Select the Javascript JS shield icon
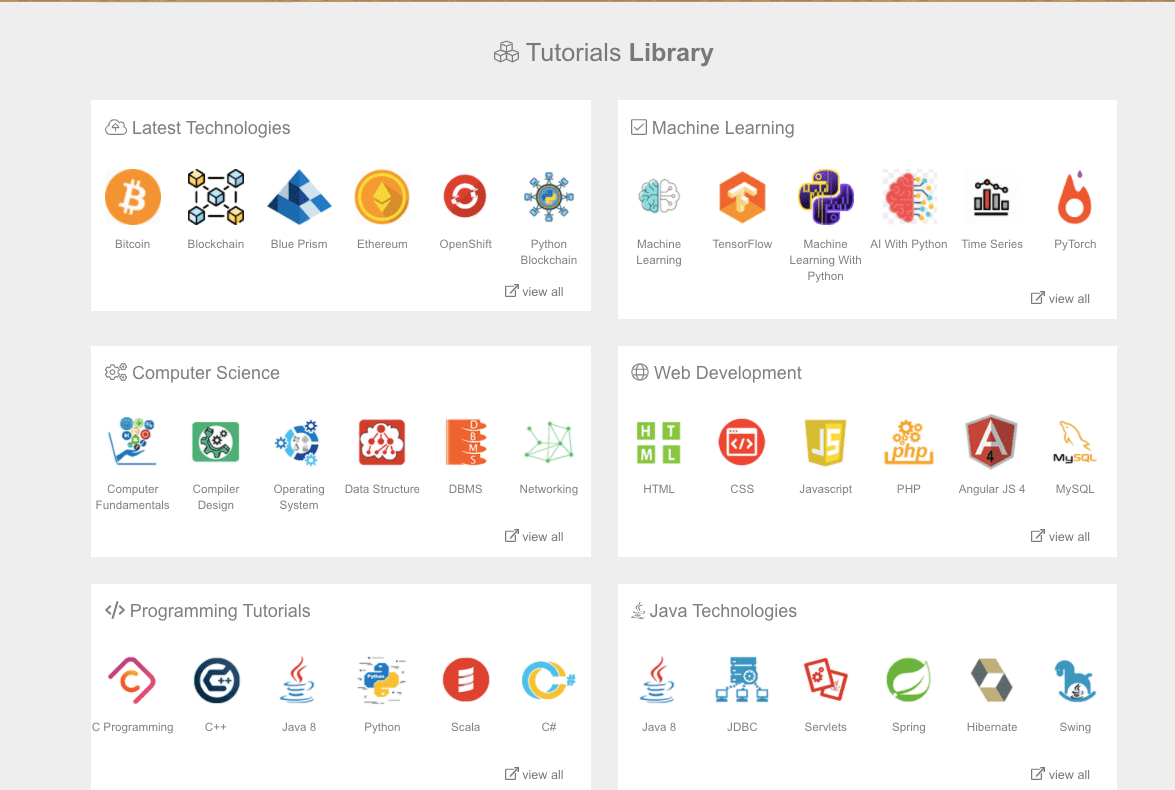The height and width of the screenshot is (790, 1175). click(x=825, y=442)
